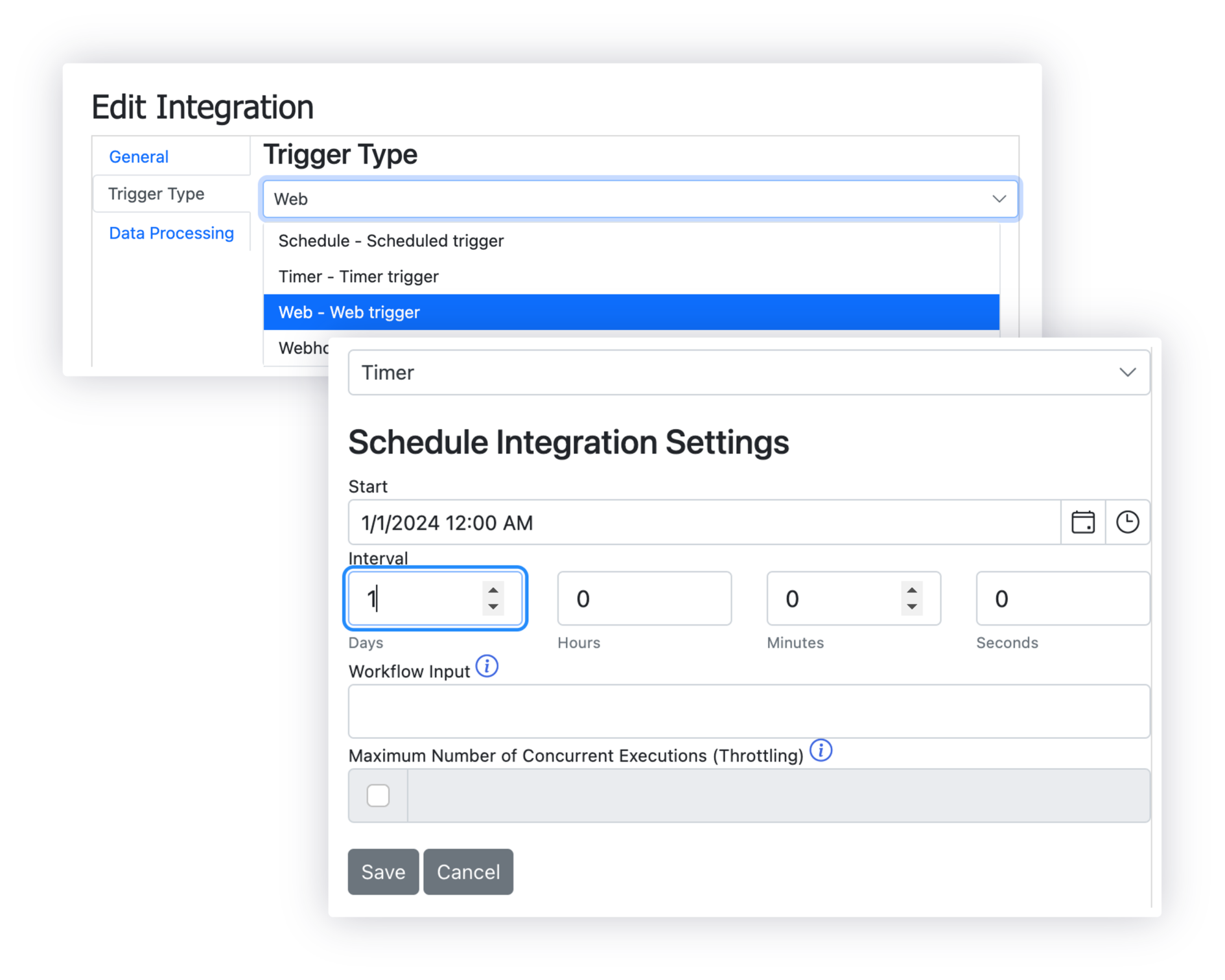
Task: Click the Minutes spinner up arrow
Action: coord(912,590)
